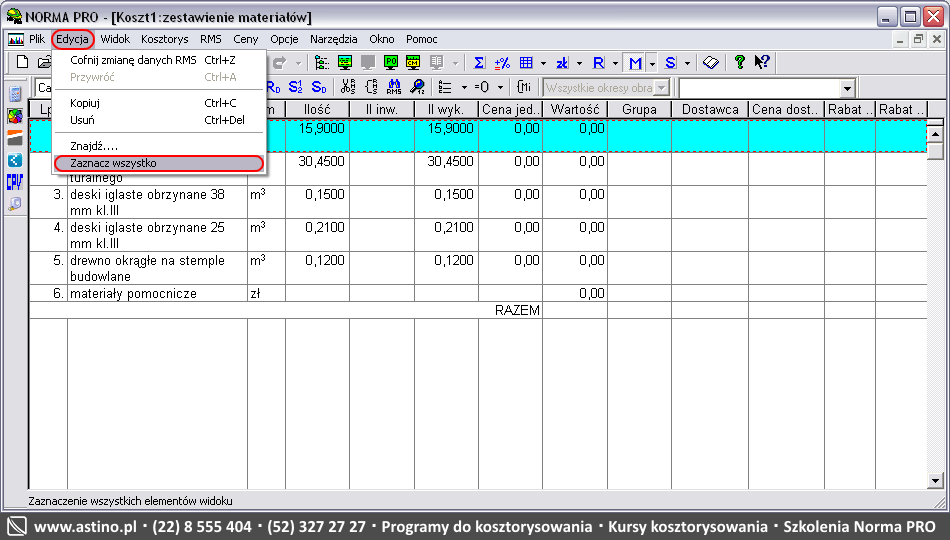This screenshot has width=950, height=540.
Task: Click the Il wyk. column header
Action: tap(447, 109)
